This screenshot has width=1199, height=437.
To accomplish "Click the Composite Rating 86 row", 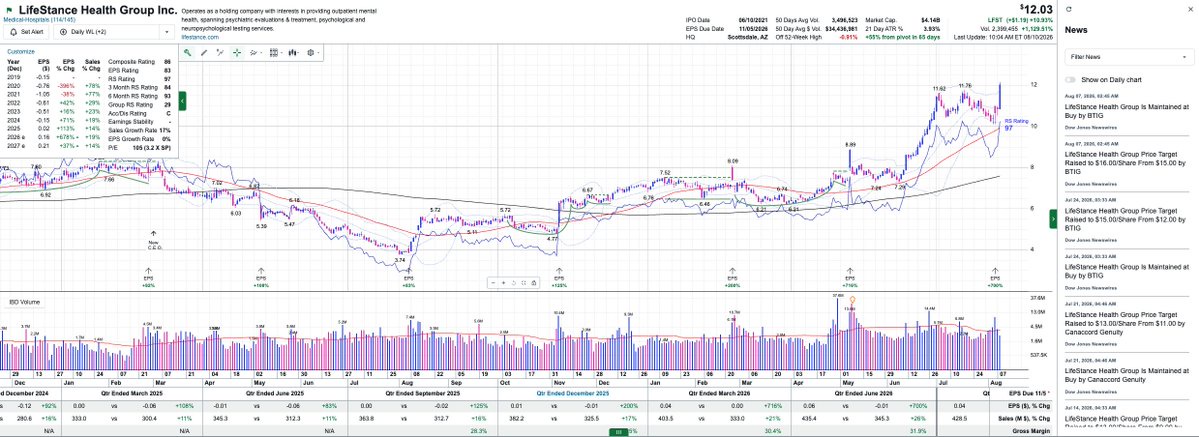I will (140, 61).
